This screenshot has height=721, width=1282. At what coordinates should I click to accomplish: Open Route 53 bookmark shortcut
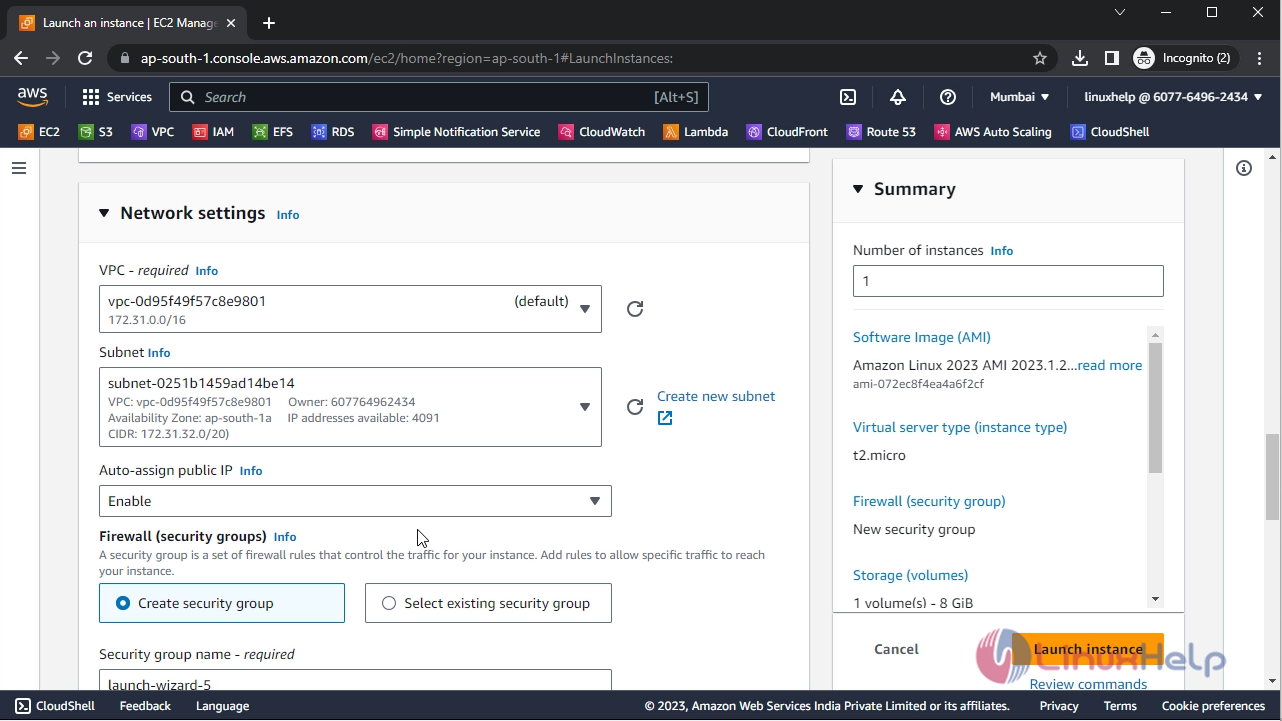881,132
